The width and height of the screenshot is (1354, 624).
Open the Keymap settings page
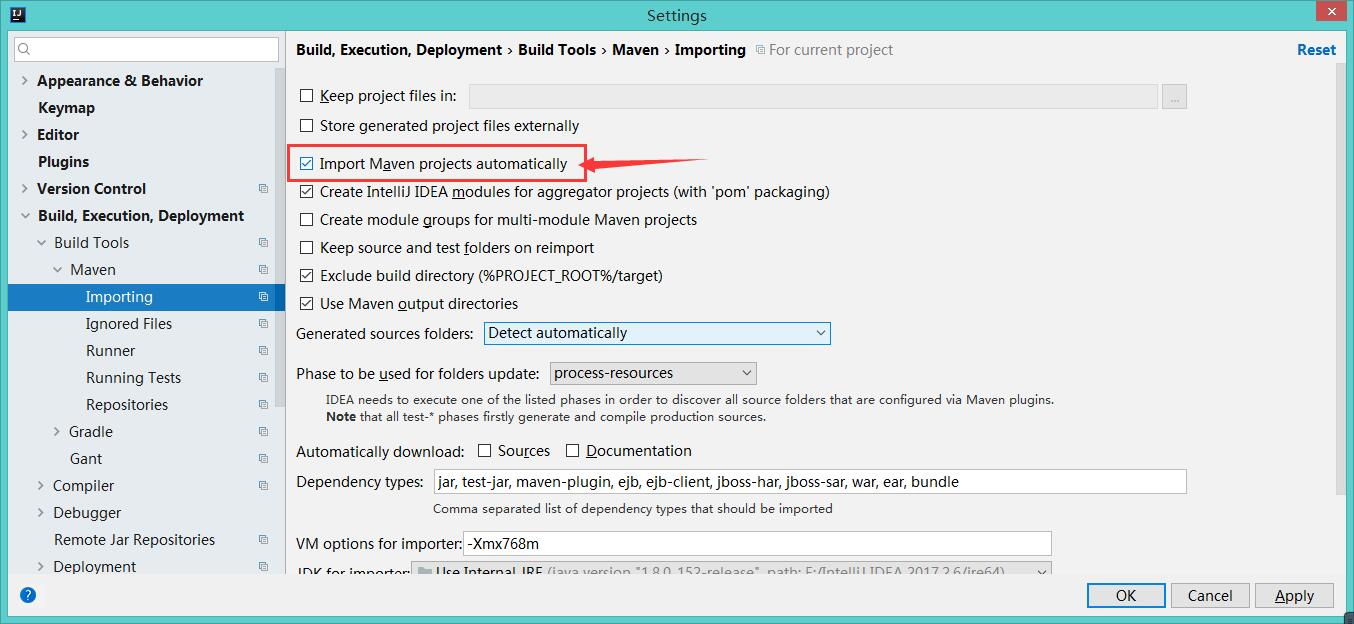66,107
